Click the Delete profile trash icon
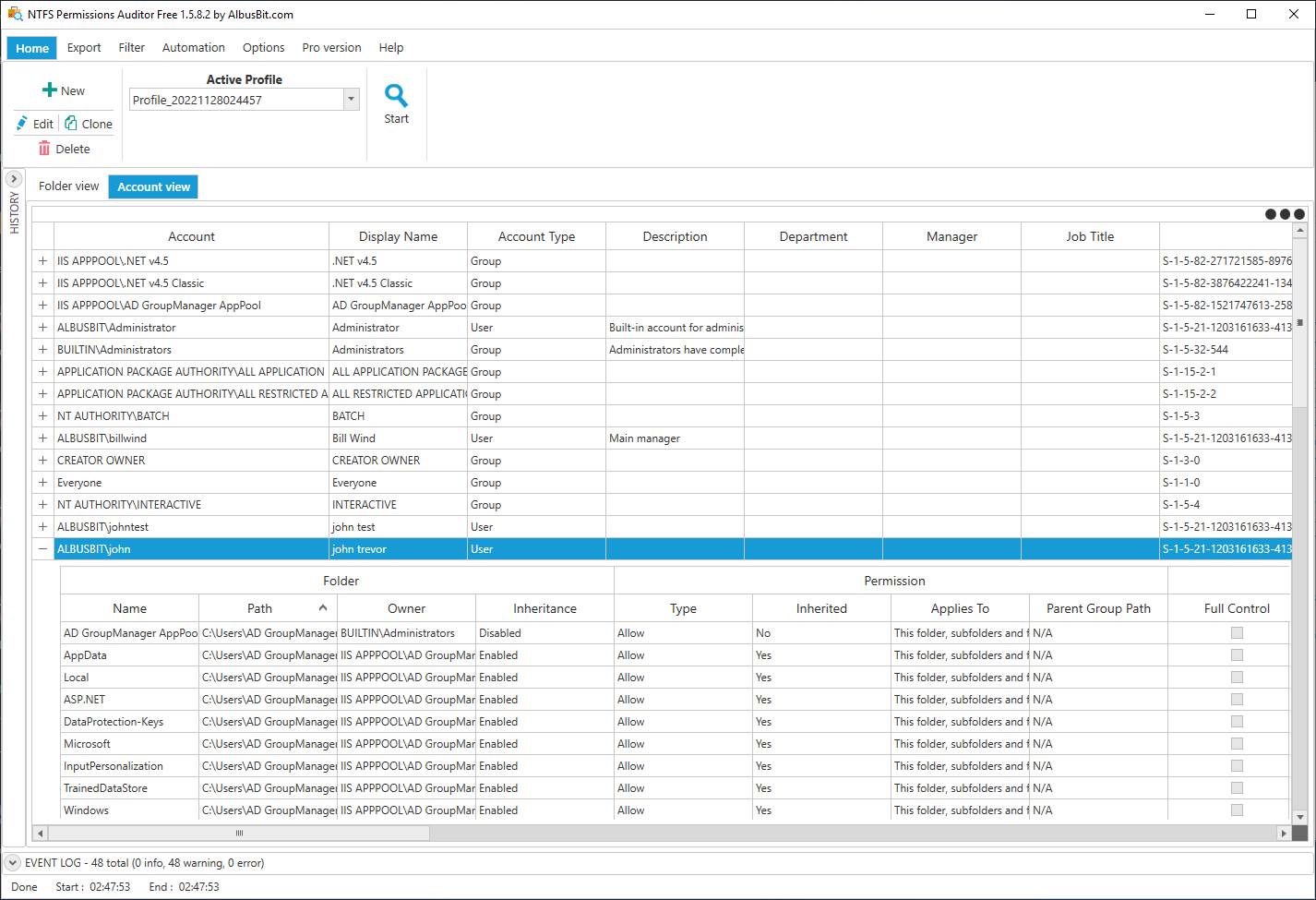The image size is (1316, 900). (44, 149)
